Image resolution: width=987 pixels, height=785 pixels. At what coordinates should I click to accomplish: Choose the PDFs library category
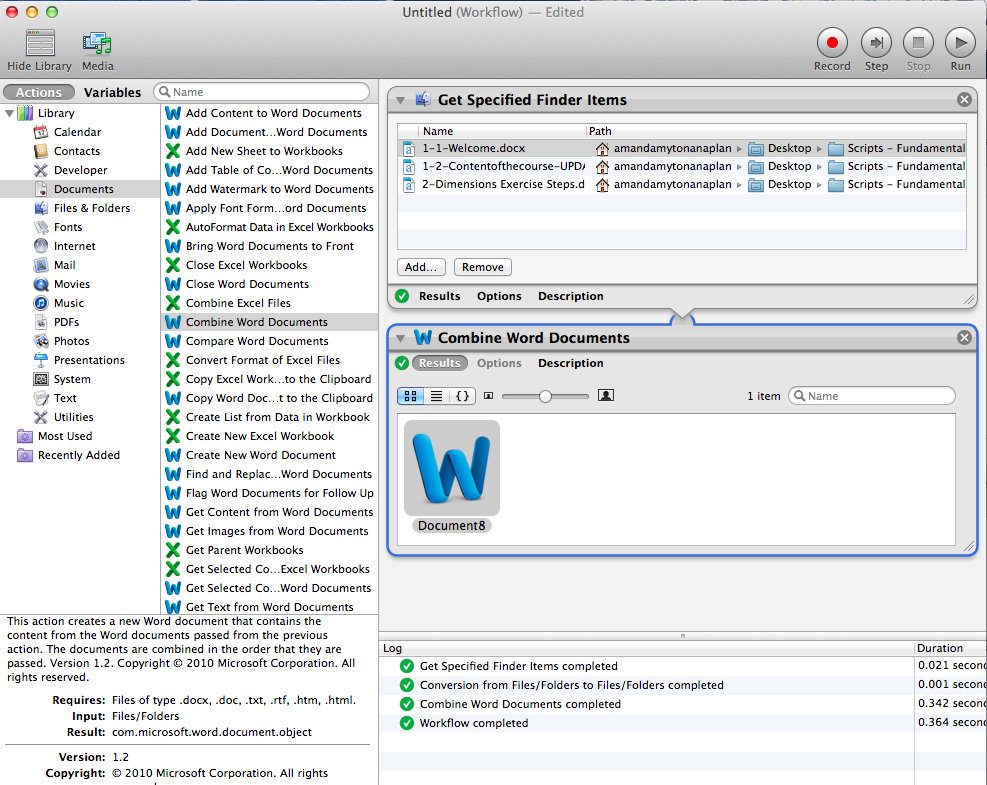(x=67, y=322)
